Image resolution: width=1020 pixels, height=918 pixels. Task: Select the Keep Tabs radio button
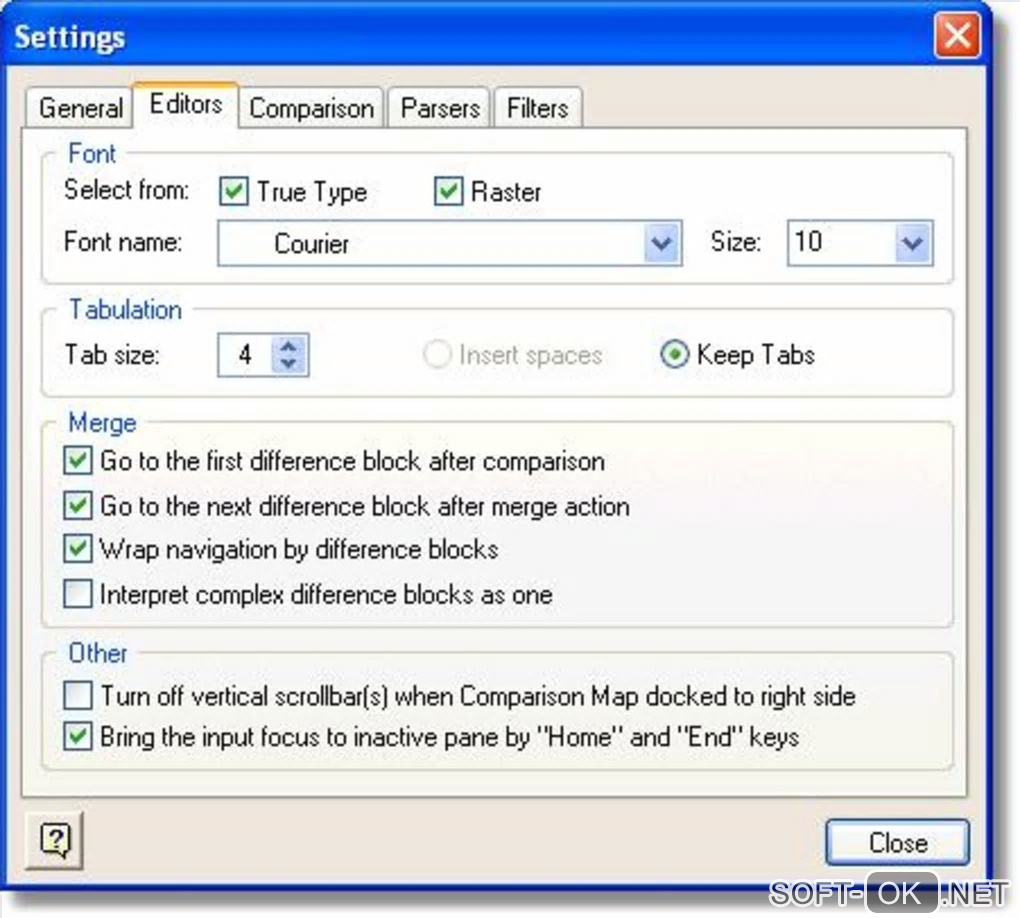pos(675,355)
